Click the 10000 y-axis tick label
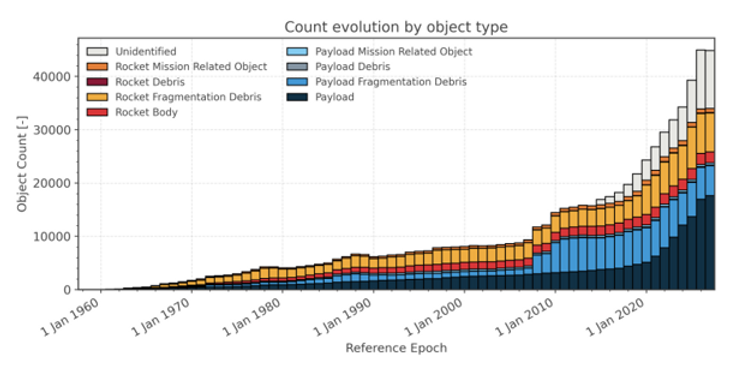Screen dimensions: 749x365 [54, 236]
